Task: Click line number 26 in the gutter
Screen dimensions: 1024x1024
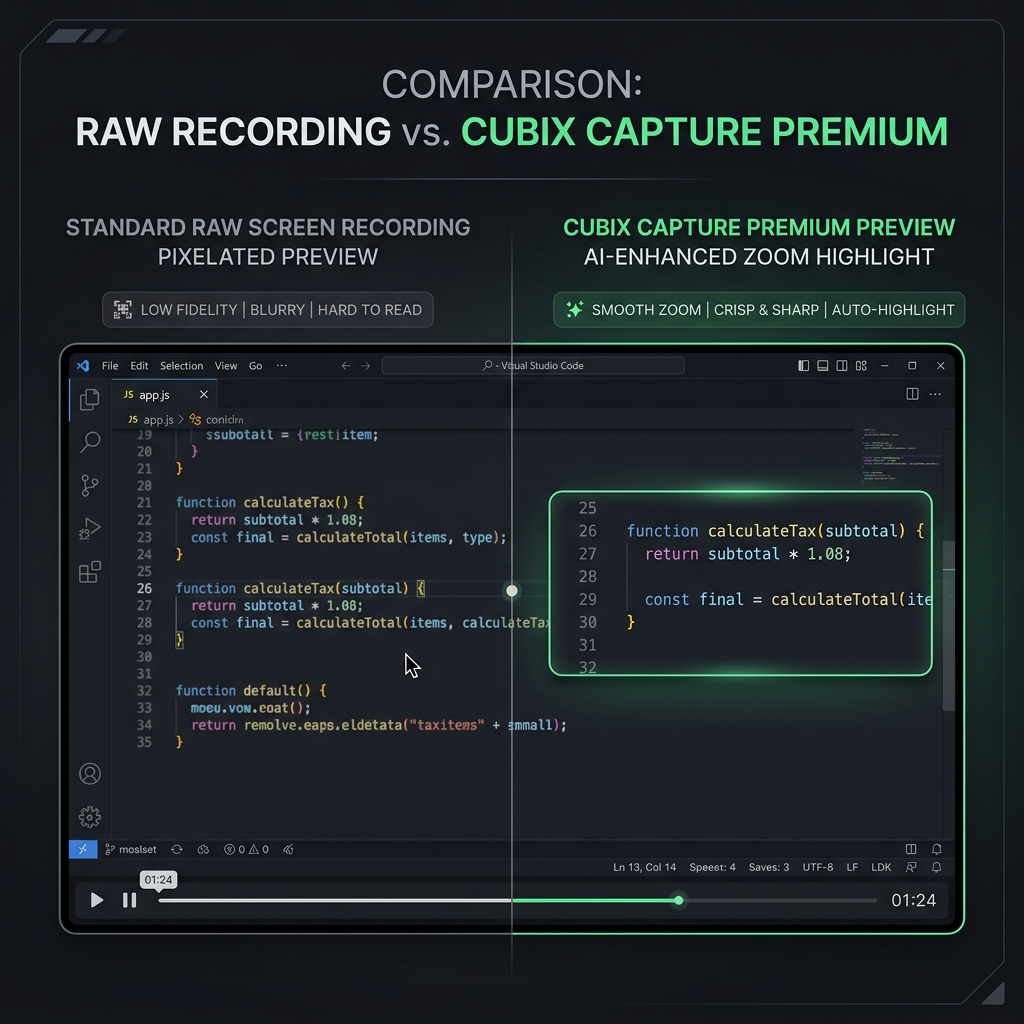Action: (x=144, y=588)
